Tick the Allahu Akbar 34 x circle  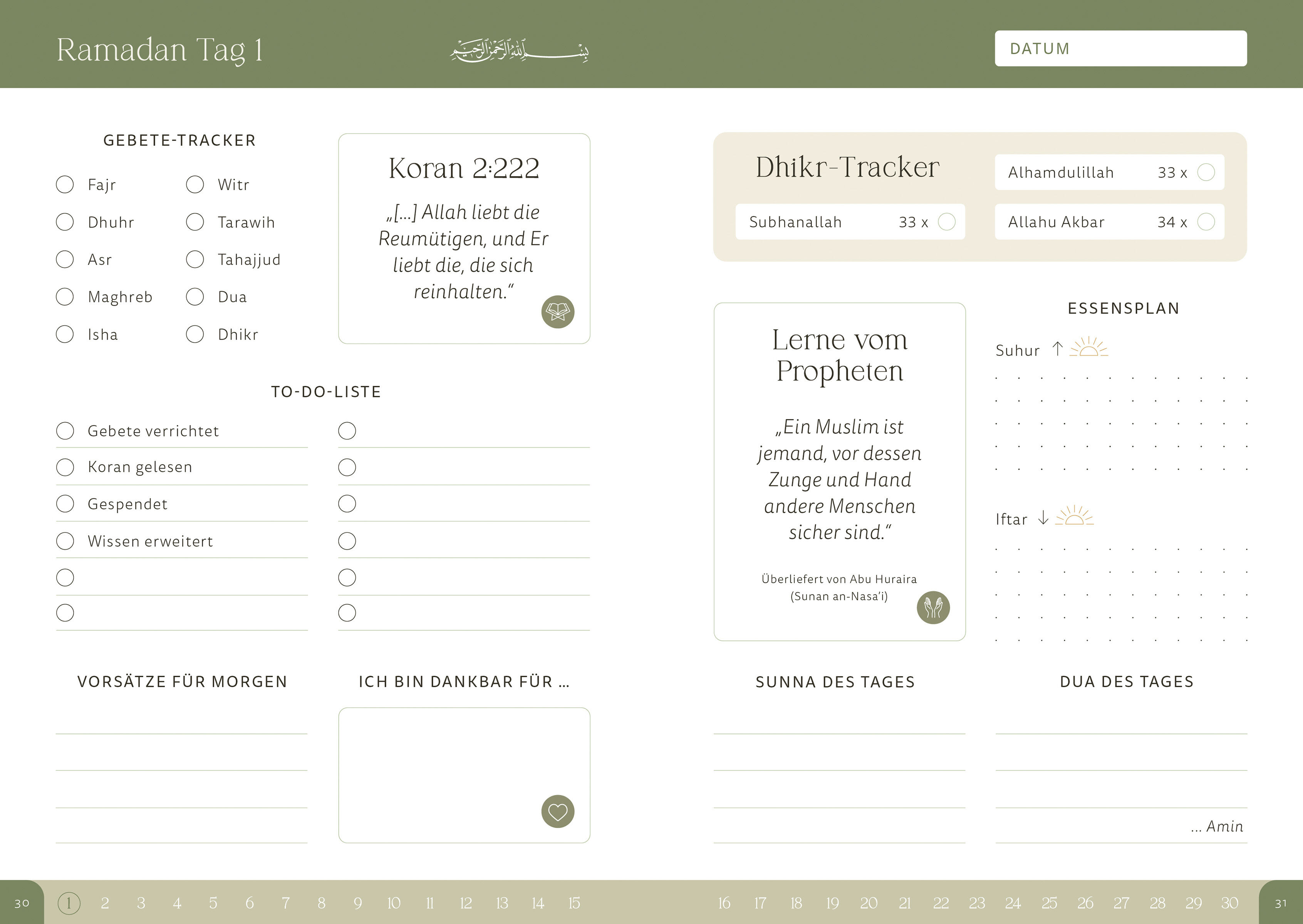click(1206, 222)
